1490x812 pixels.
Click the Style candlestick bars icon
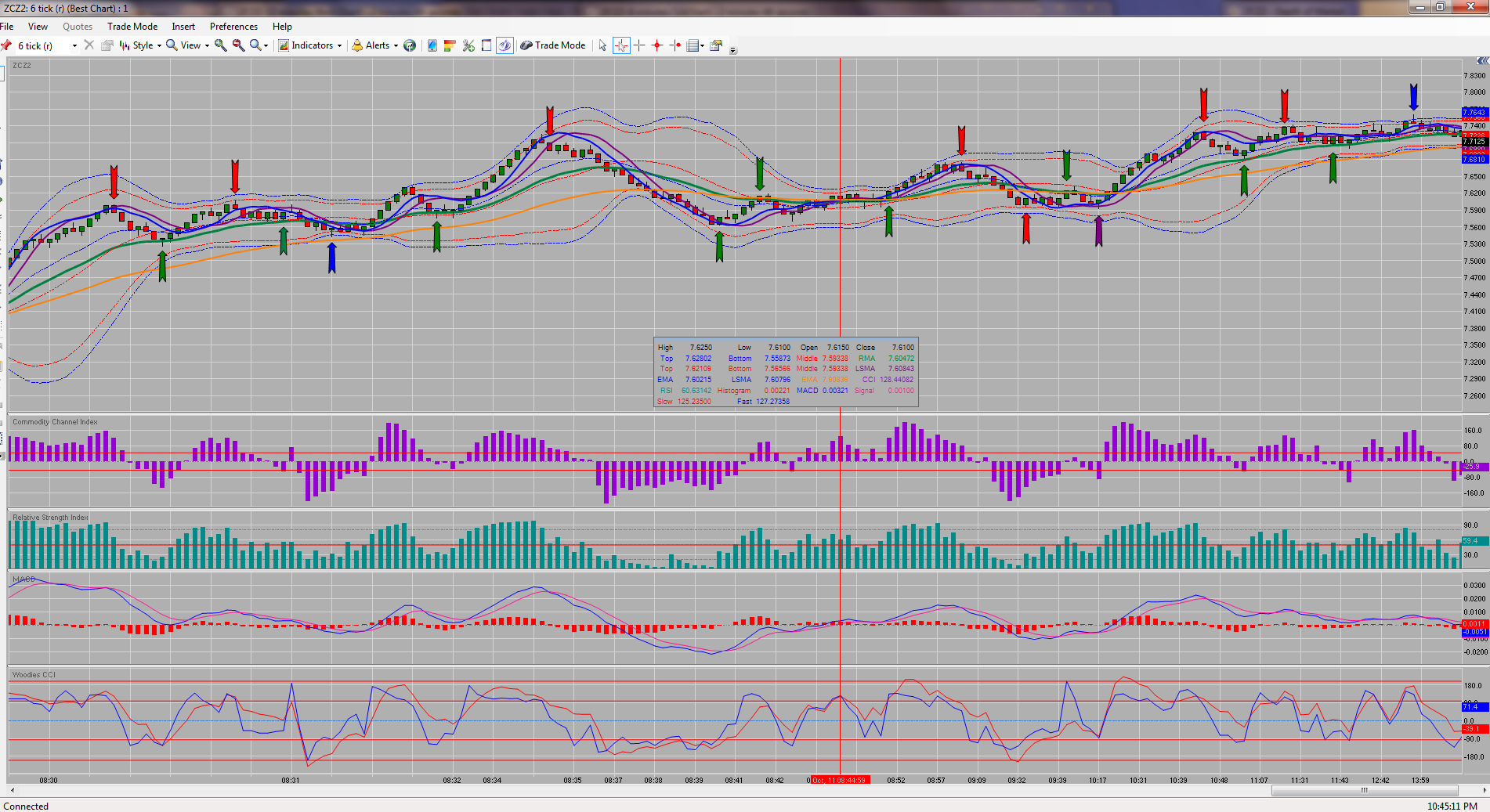(125, 45)
